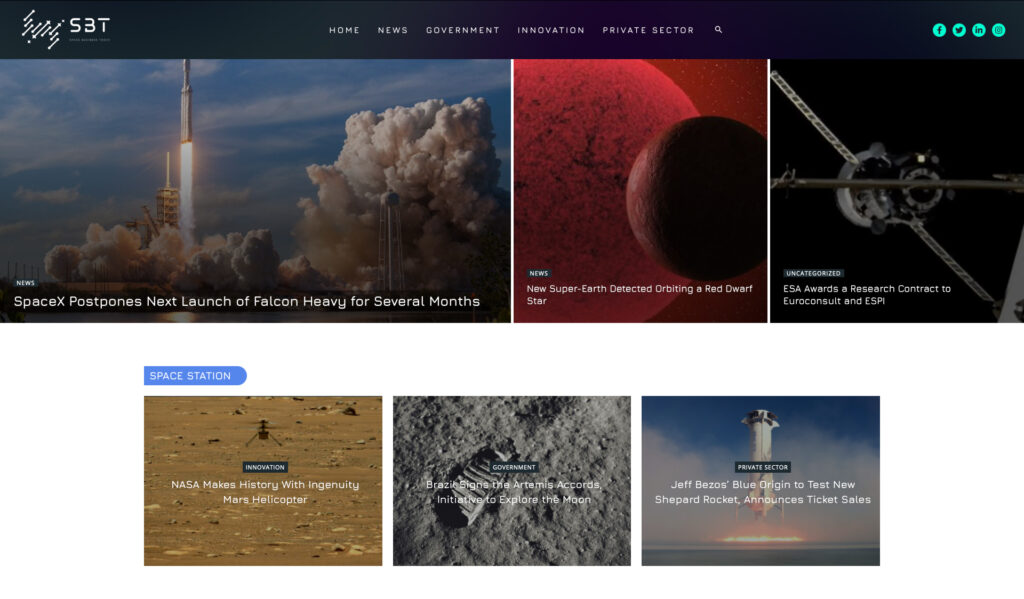Screen dimensions: 1024x599
Task: Read SpaceX Postpones Falcon Heavy launch article
Action: pyautogui.click(x=247, y=301)
